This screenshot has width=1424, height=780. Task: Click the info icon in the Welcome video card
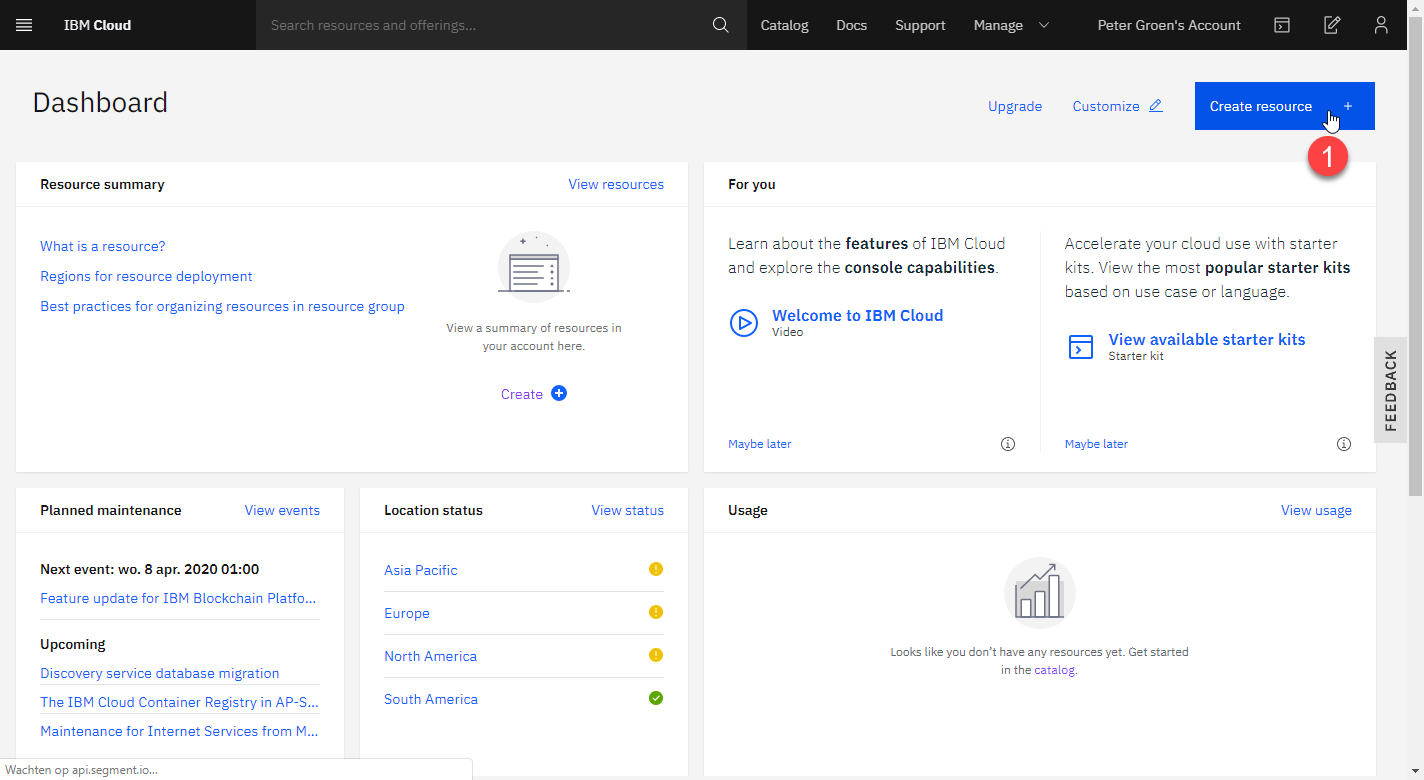tap(1008, 444)
